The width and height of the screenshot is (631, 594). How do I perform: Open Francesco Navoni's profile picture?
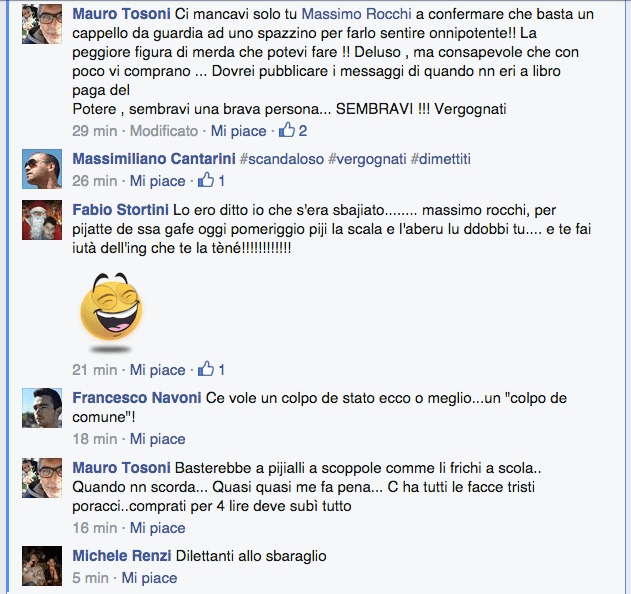coord(42,408)
